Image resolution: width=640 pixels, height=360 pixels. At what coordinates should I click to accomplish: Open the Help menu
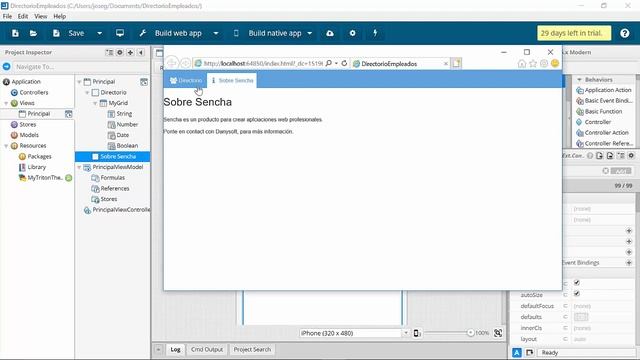click(x=60, y=16)
